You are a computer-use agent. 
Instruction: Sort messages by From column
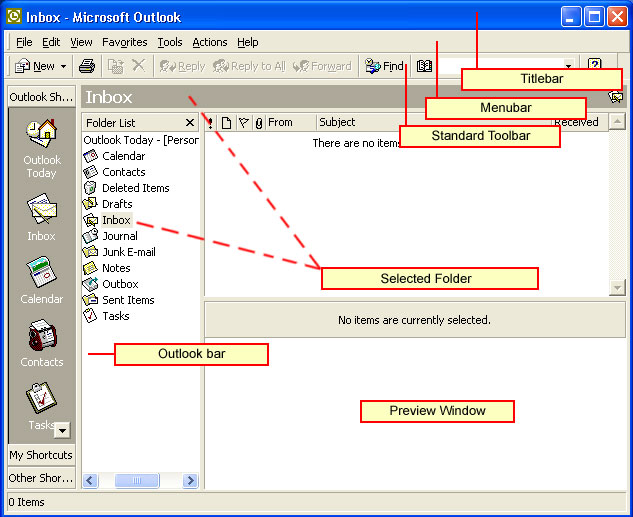[x=290, y=122]
